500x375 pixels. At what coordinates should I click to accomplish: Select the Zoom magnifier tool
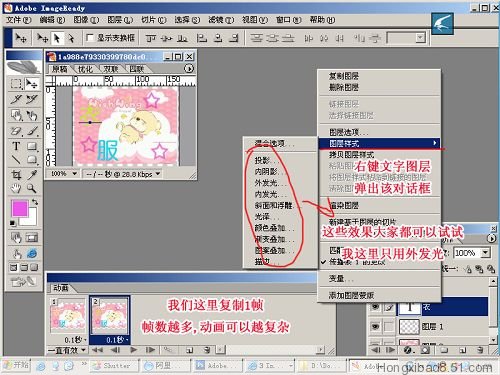(32, 189)
